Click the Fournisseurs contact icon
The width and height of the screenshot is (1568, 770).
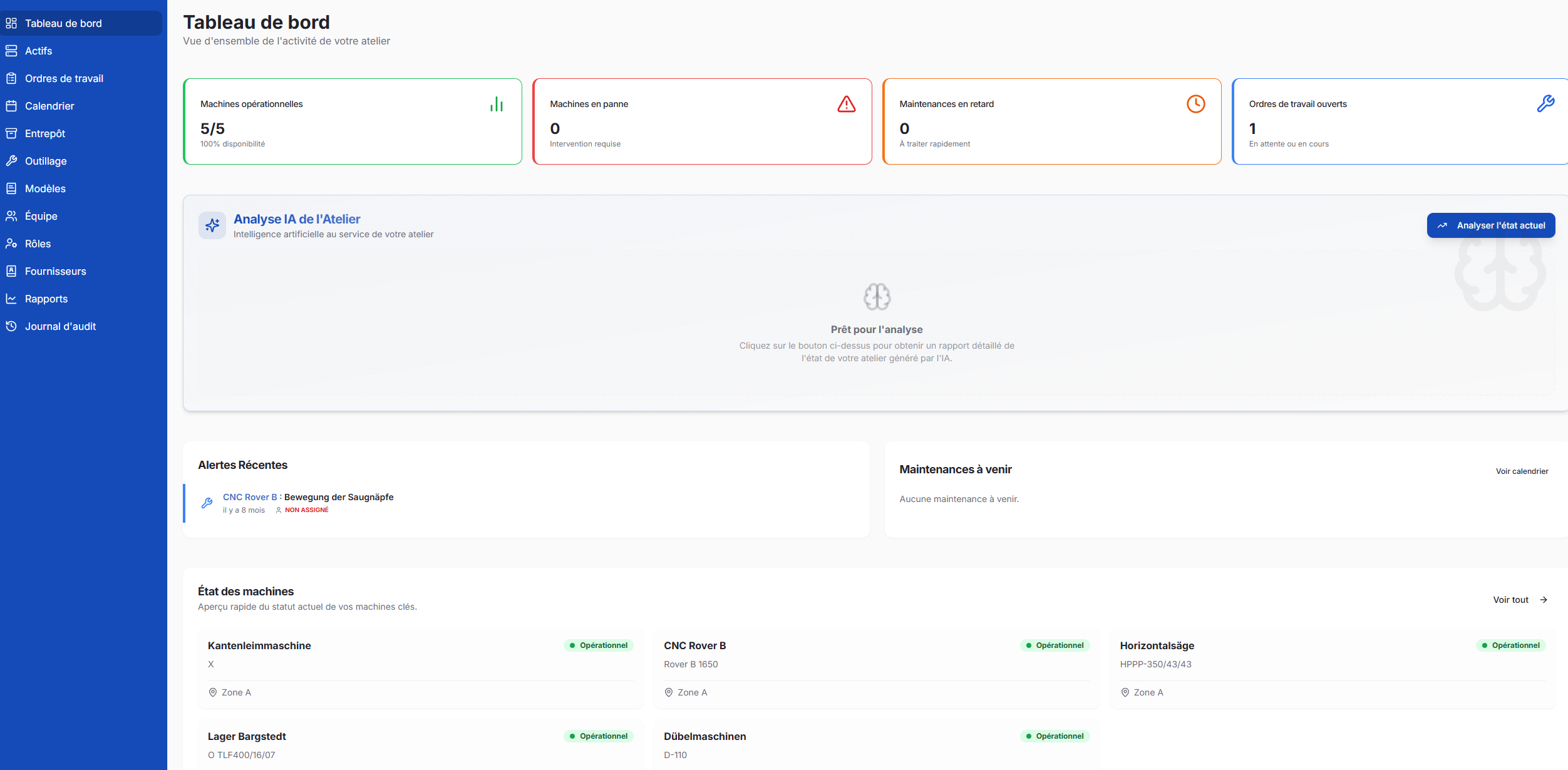[11, 271]
